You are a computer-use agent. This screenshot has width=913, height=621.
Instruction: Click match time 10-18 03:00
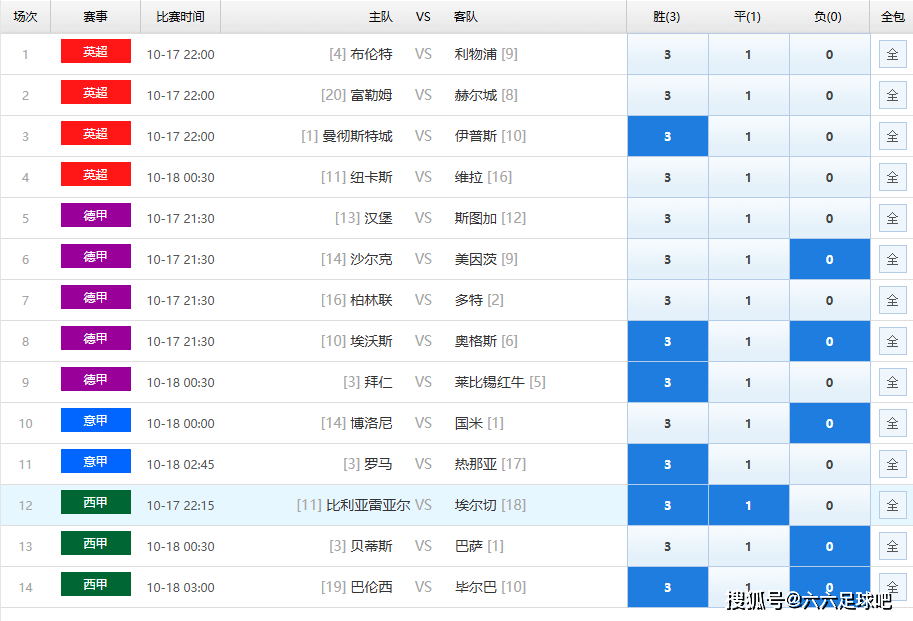[181, 588]
